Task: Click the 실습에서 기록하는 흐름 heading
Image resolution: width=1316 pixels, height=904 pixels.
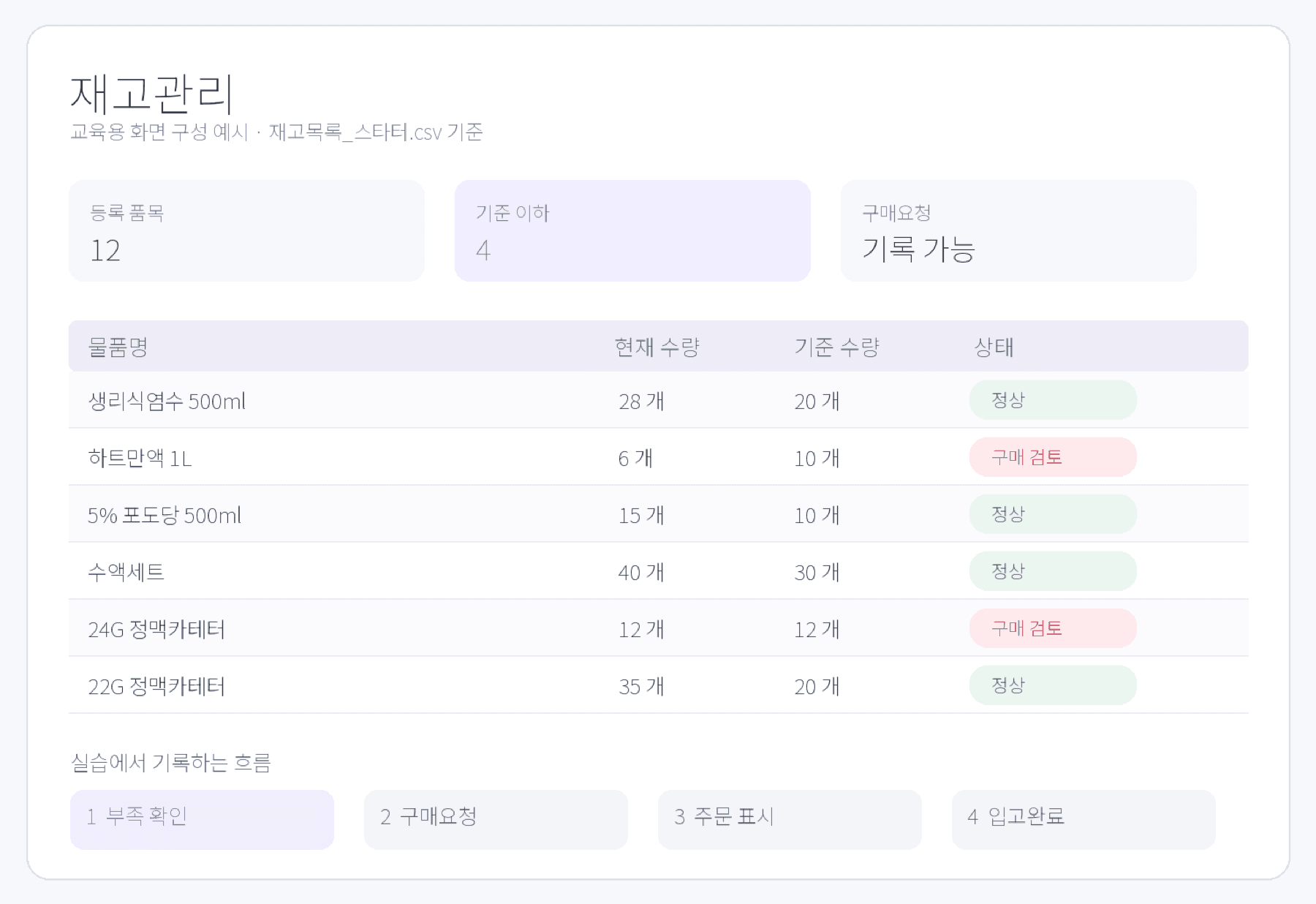Action: [171, 763]
